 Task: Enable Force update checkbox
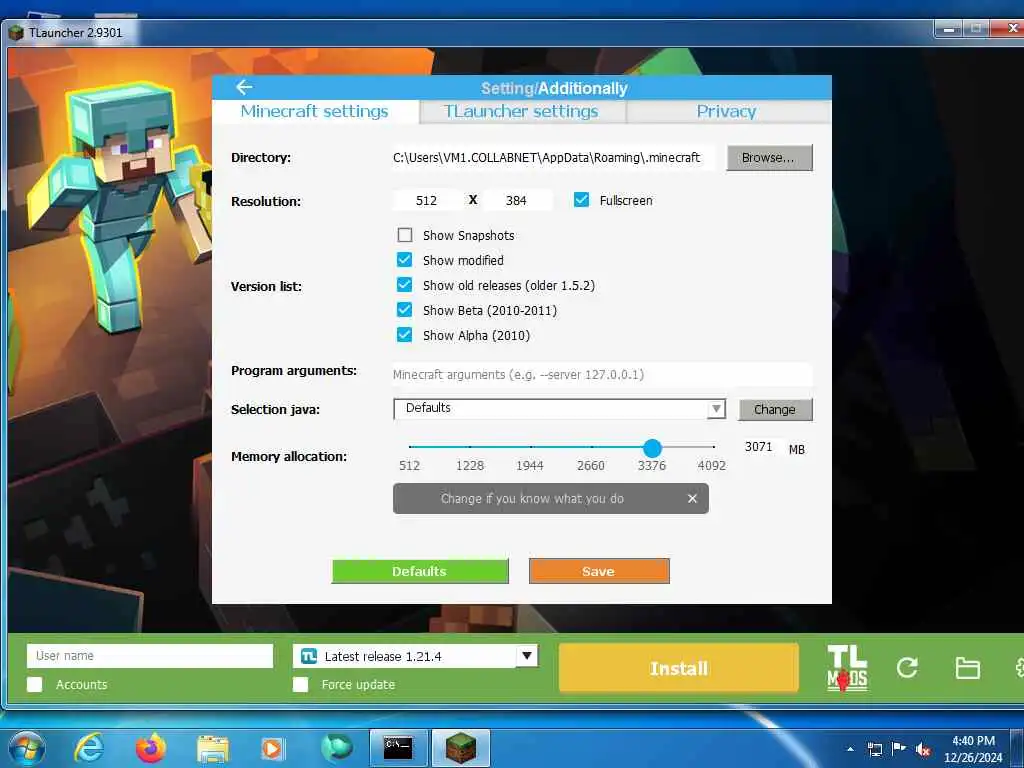click(300, 684)
